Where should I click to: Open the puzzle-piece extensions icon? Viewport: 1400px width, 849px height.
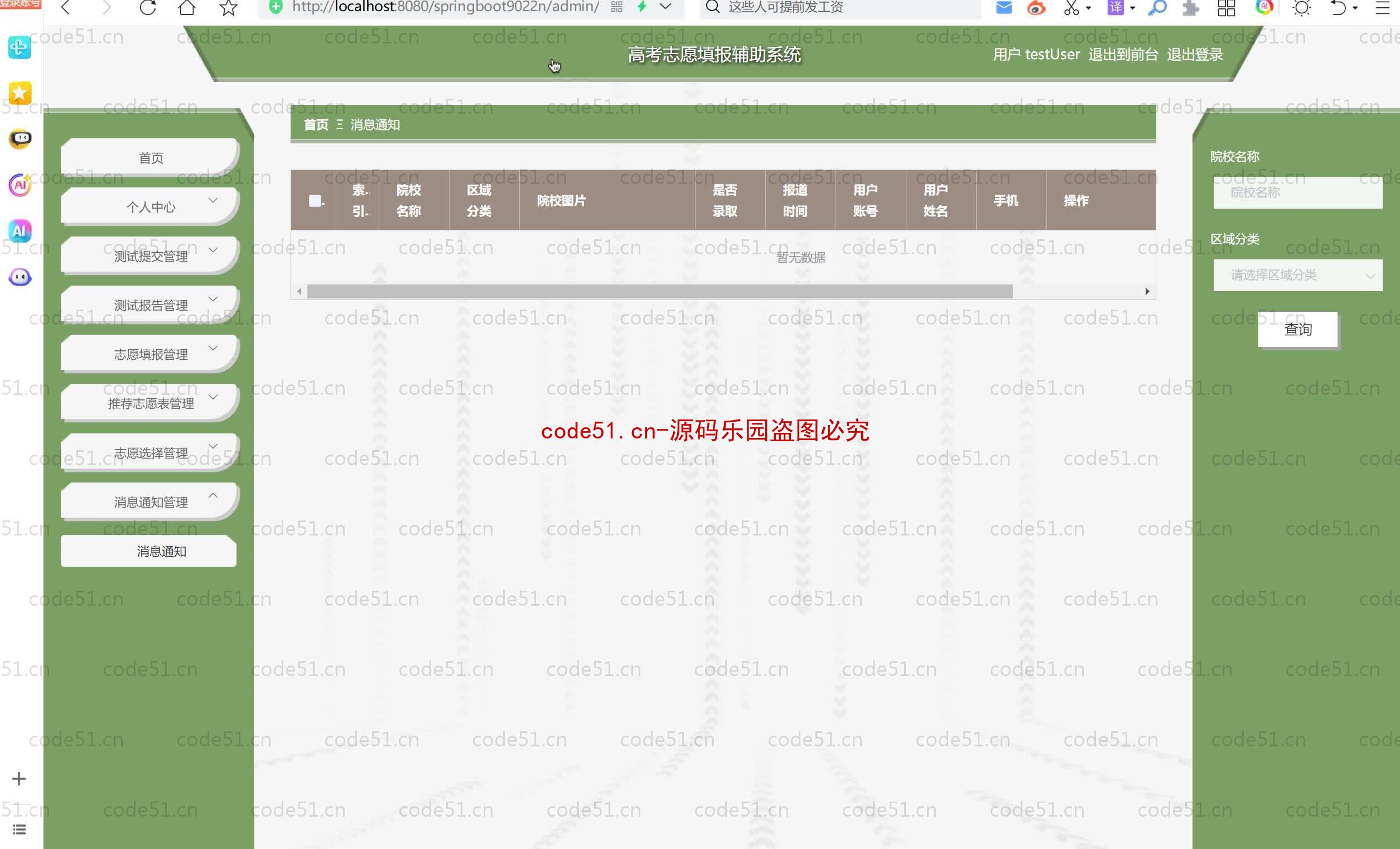point(1190,7)
